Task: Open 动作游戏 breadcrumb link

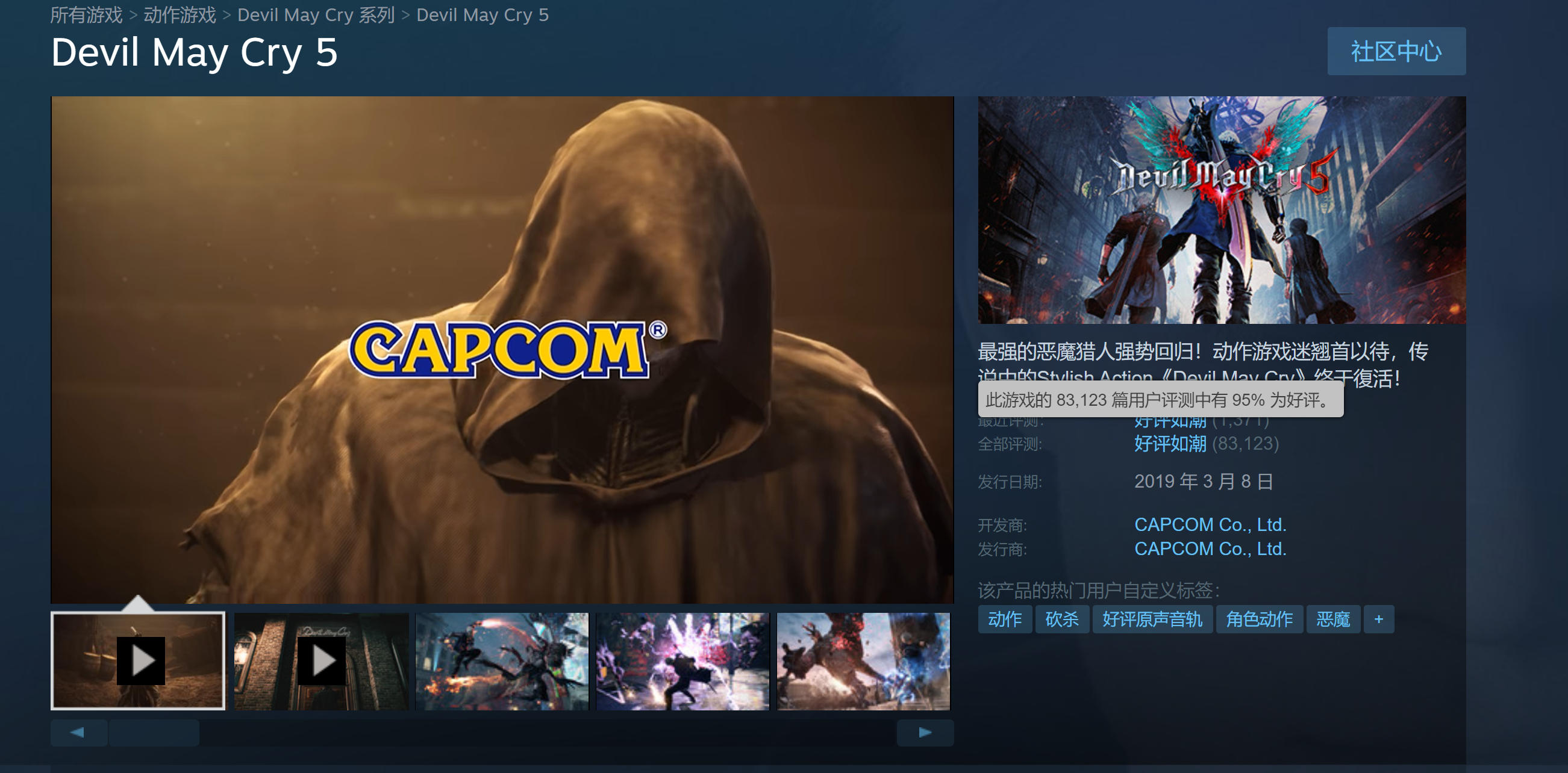Action: (x=180, y=14)
